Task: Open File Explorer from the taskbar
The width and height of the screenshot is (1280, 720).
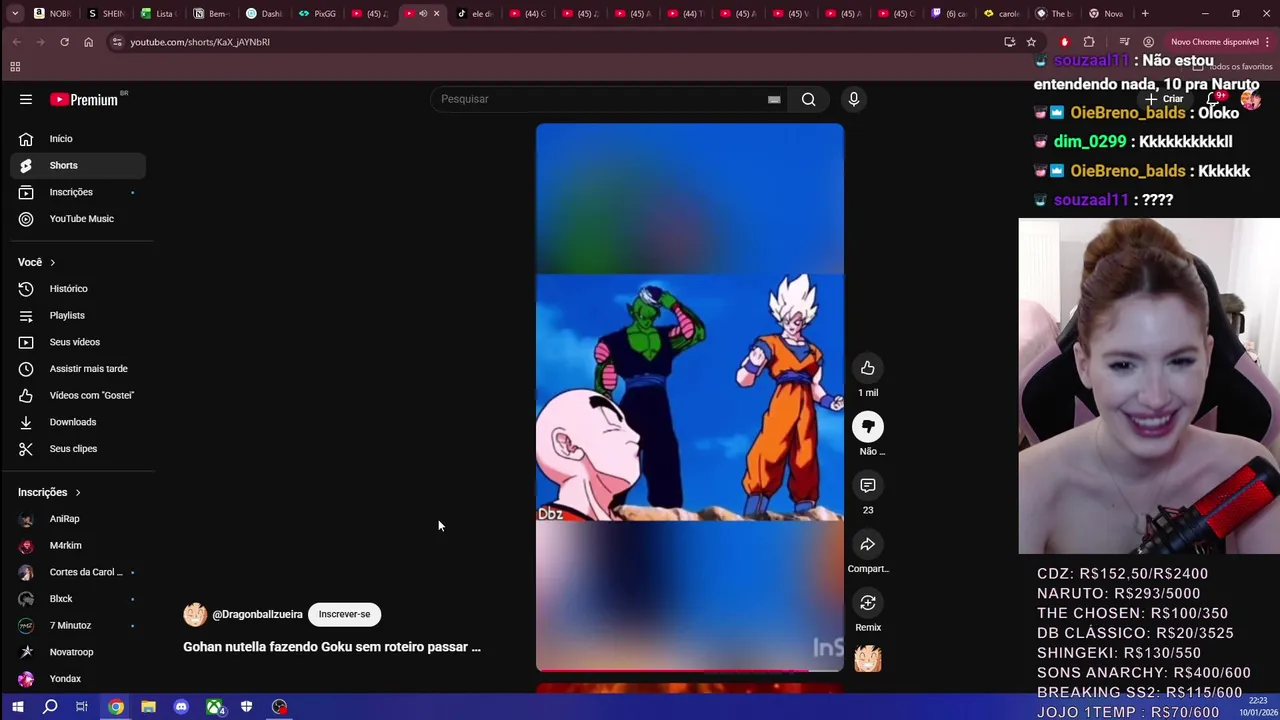Action: pyautogui.click(x=148, y=707)
